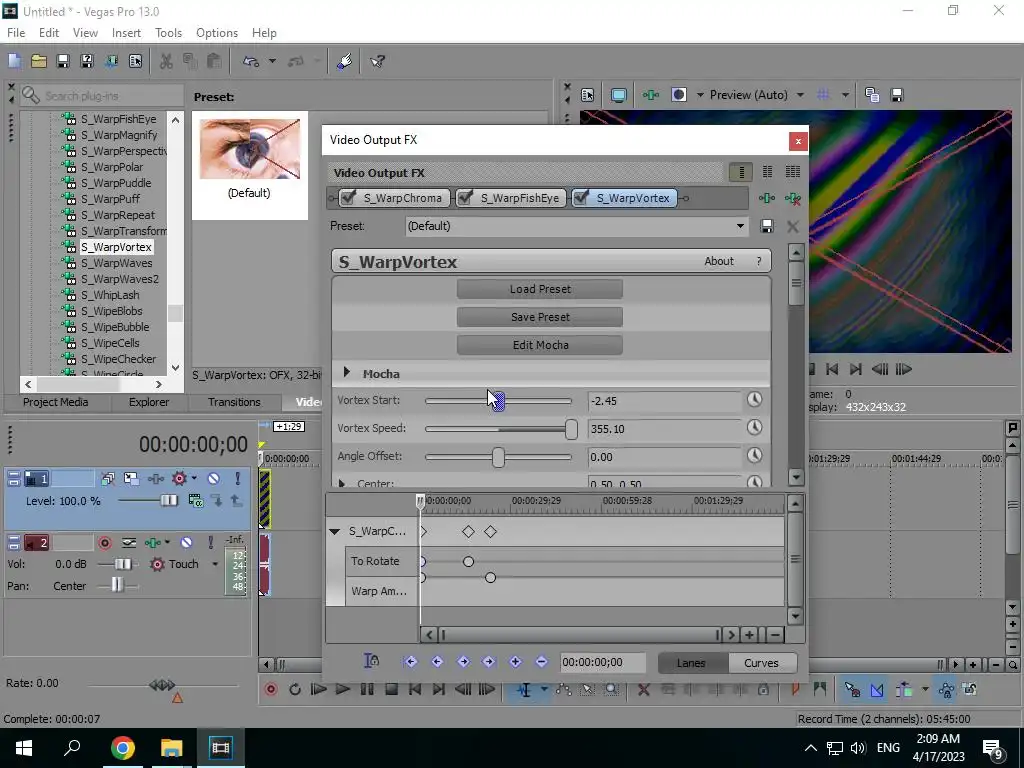This screenshot has height=768, width=1024.
Task: Open the File menu
Action: coord(16,33)
